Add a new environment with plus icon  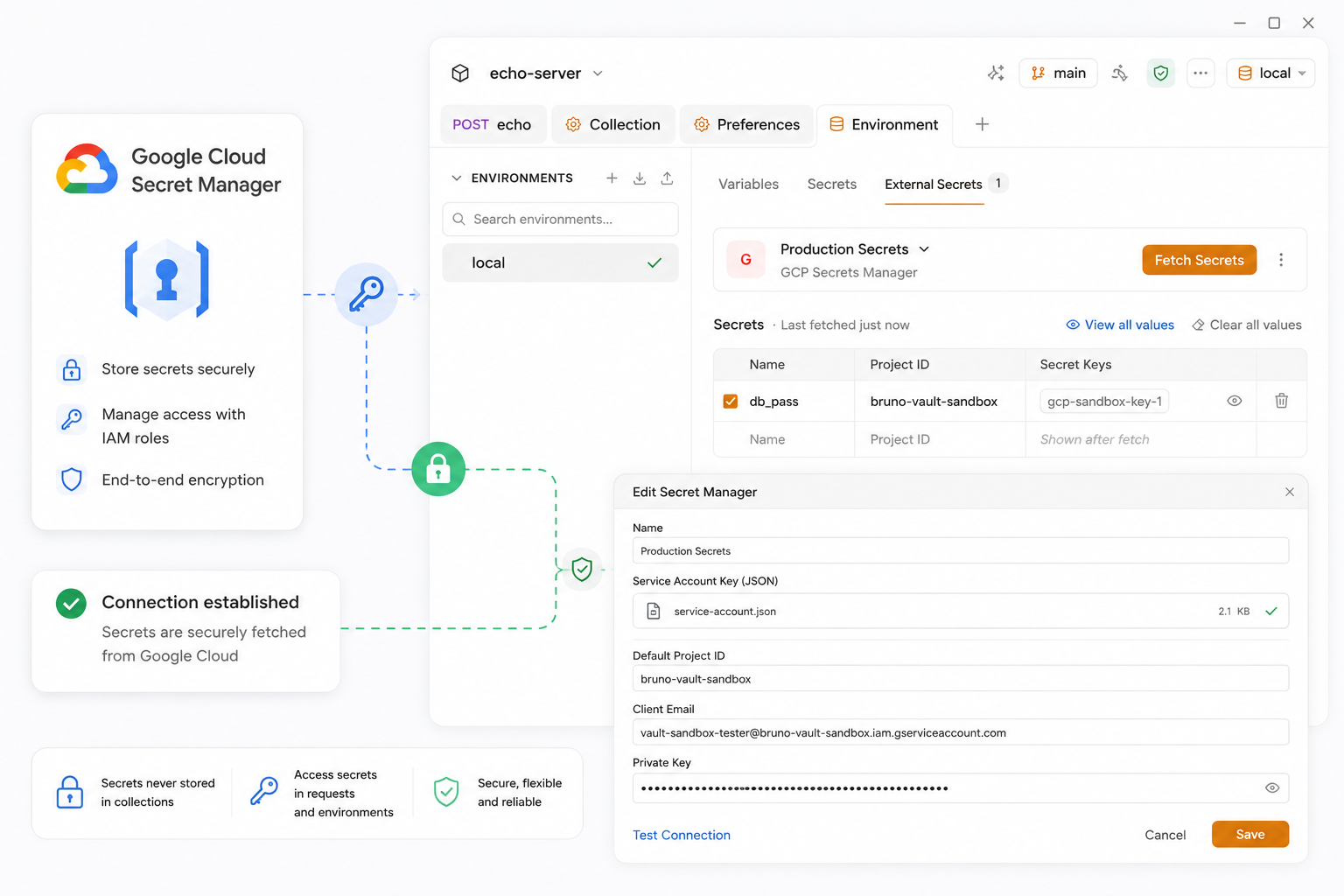click(612, 178)
